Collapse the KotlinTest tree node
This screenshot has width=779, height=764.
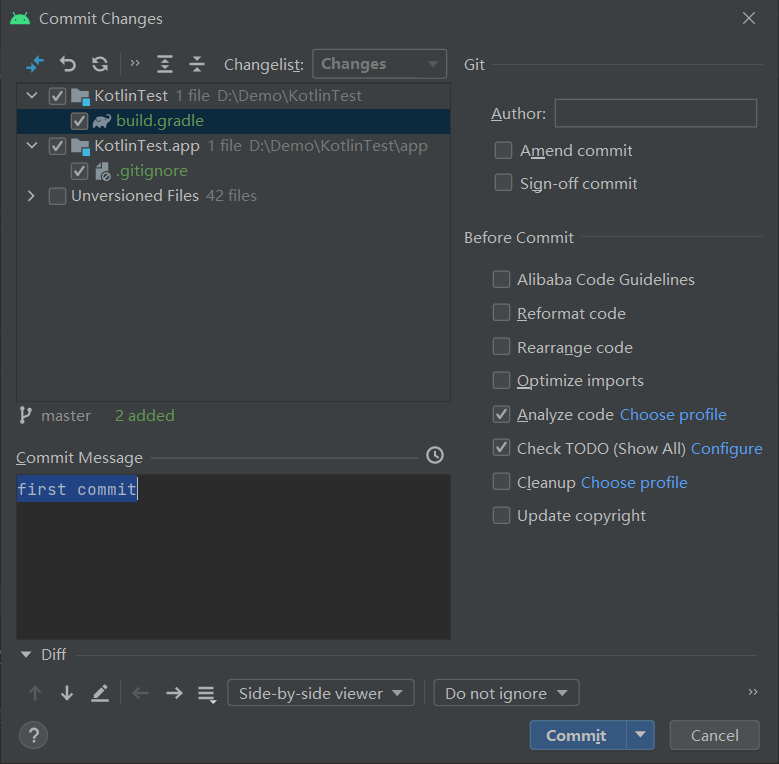pyautogui.click(x=32, y=95)
